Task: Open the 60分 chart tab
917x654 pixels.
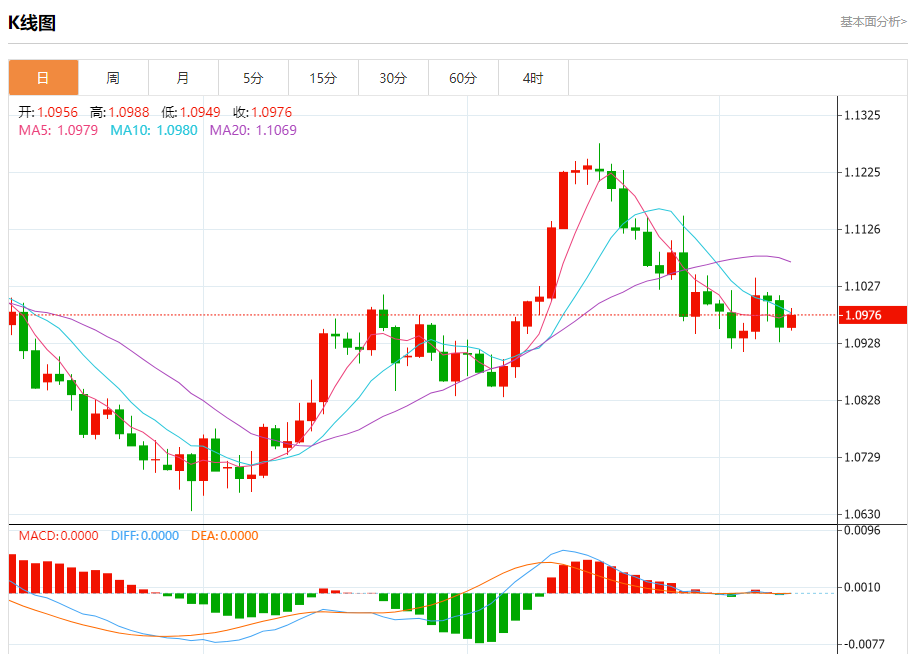Action: (x=463, y=78)
